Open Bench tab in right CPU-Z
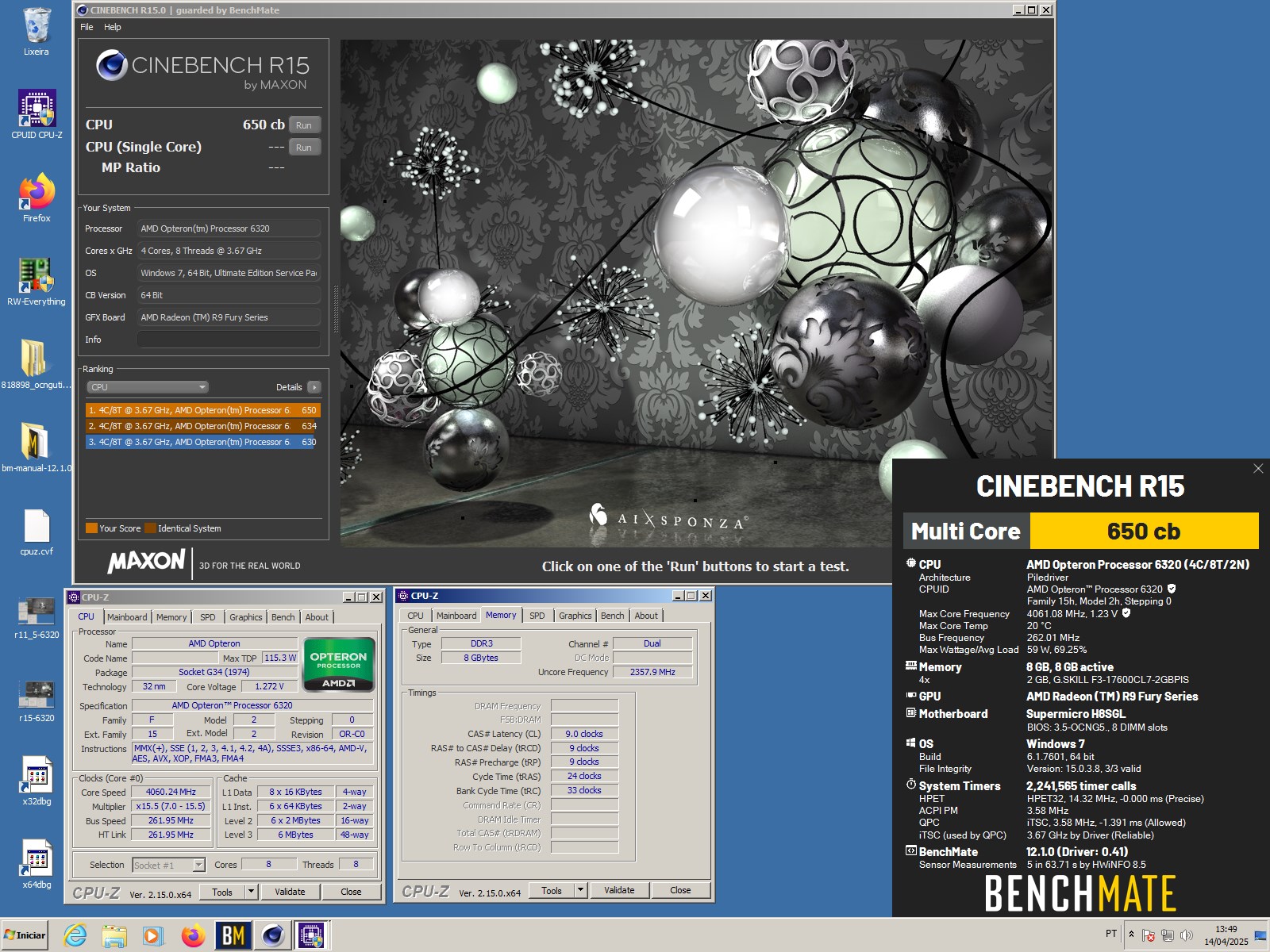Screen dimensions: 1270x952 (x=612, y=616)
